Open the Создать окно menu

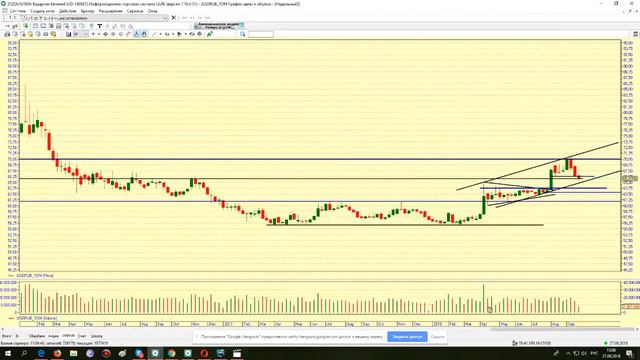42,11
